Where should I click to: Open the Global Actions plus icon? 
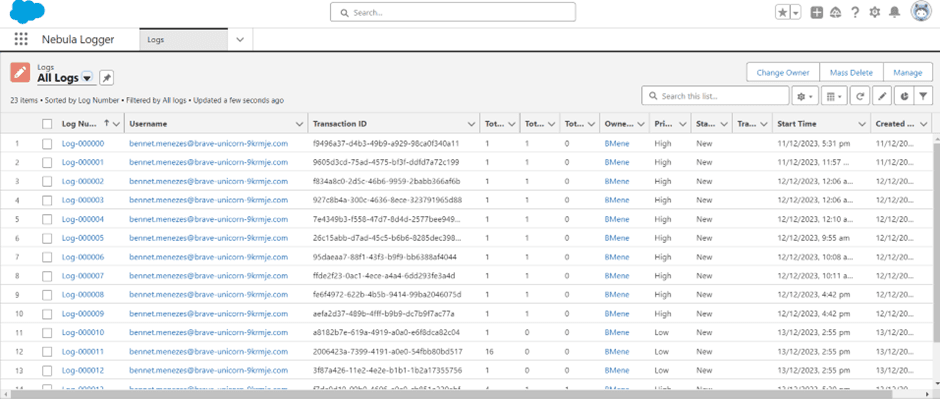[x=817, y=13]
